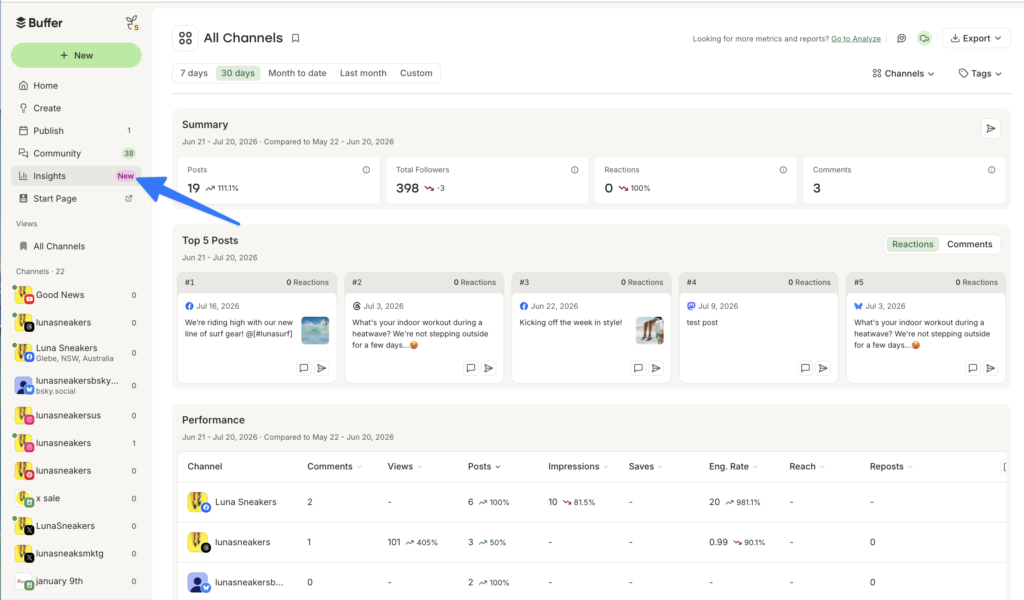Open the Channels filter dropdown
The image size is (1024, 600).
(903, 74)
